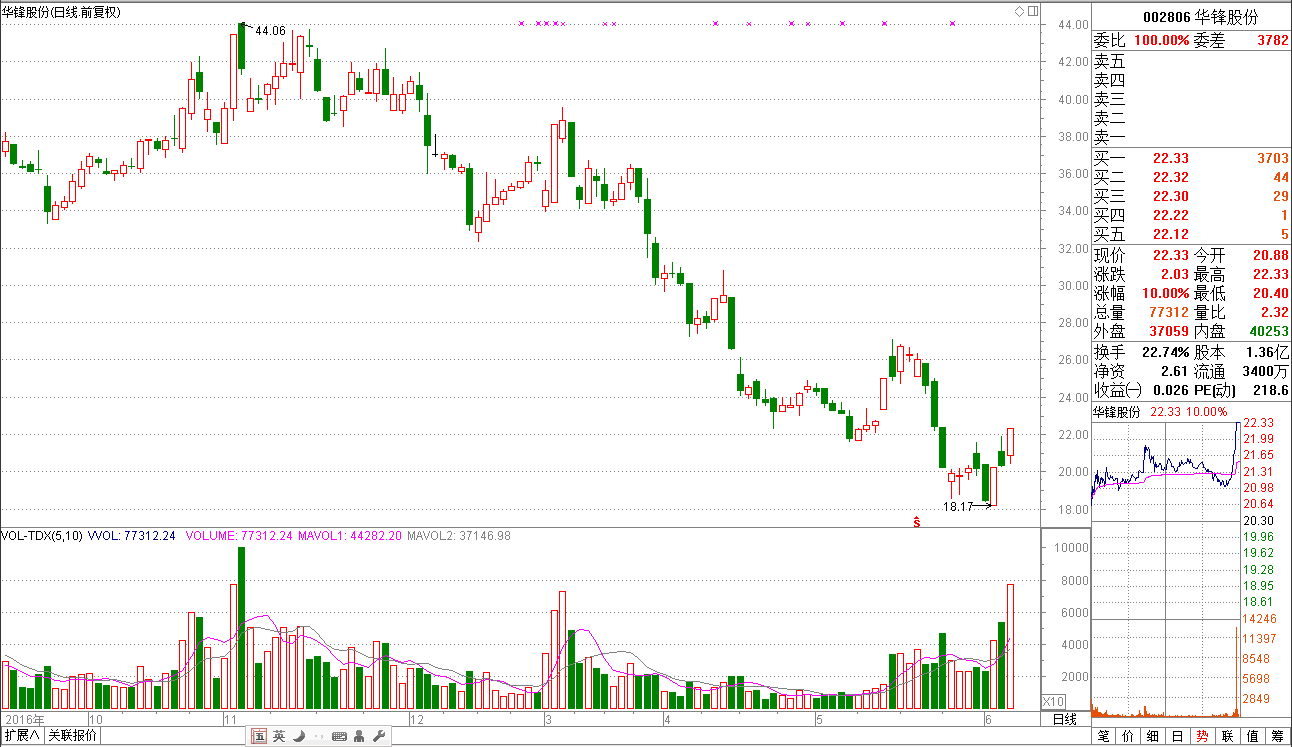Expand the 扩展 panel button

point(21,736)
